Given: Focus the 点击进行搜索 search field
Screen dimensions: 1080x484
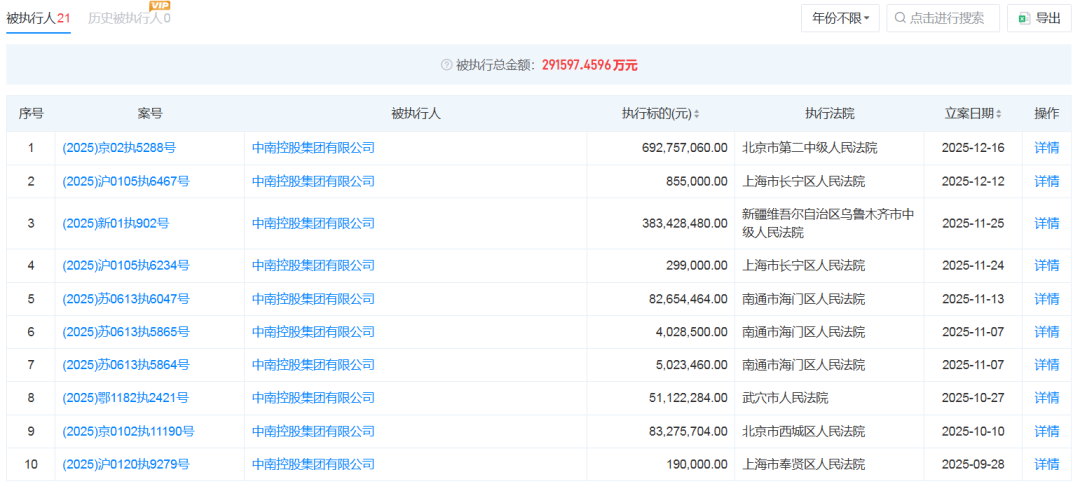Looking at the screenshot, I should (x=943, y=19).
